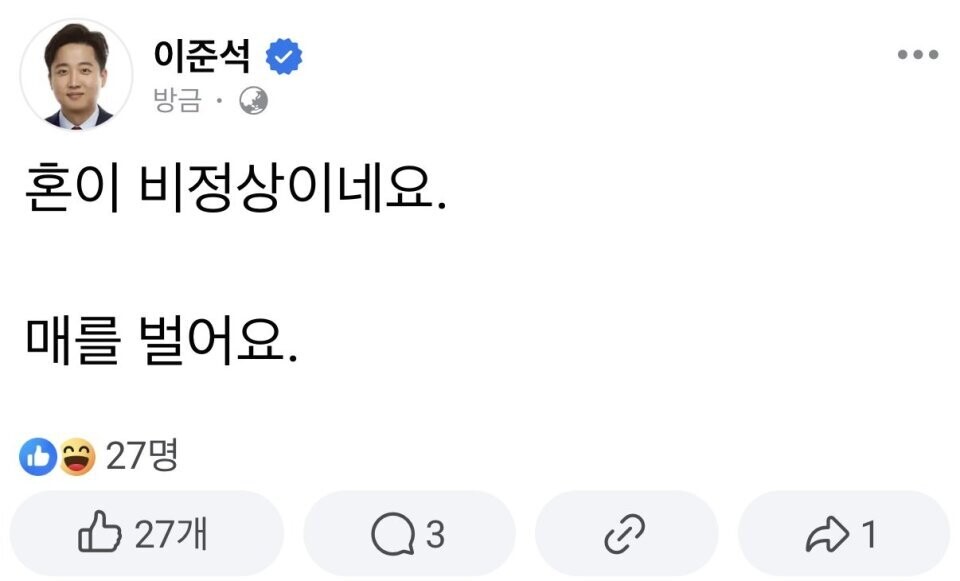Open the three-dot post options menu

[917, 55]
